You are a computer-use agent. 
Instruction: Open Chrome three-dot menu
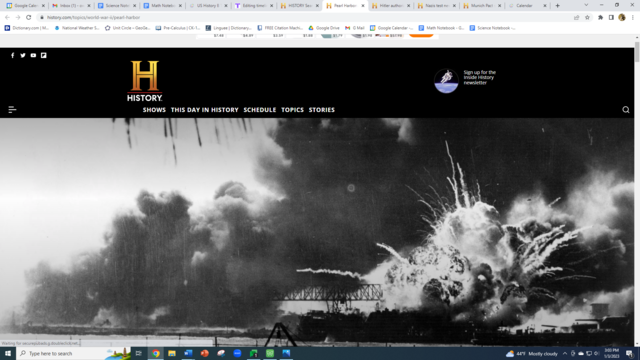pos(633,17)
